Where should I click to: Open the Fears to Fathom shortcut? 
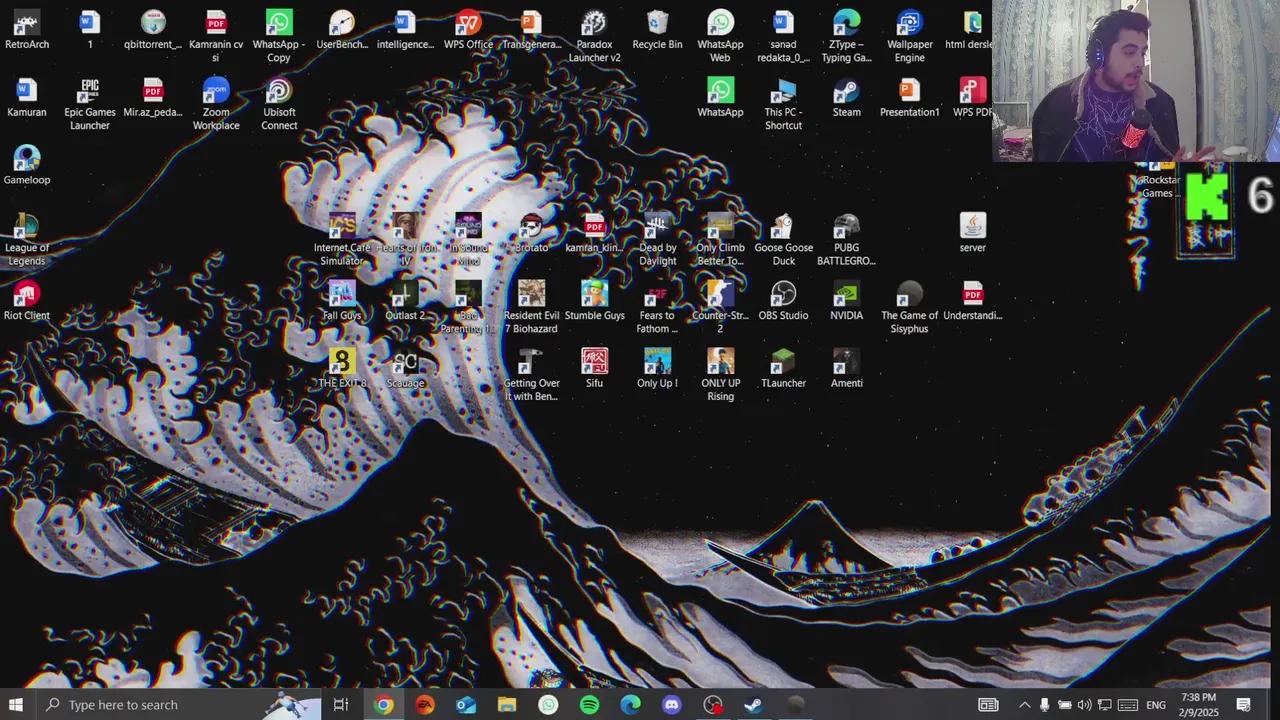tap(657, 308)
